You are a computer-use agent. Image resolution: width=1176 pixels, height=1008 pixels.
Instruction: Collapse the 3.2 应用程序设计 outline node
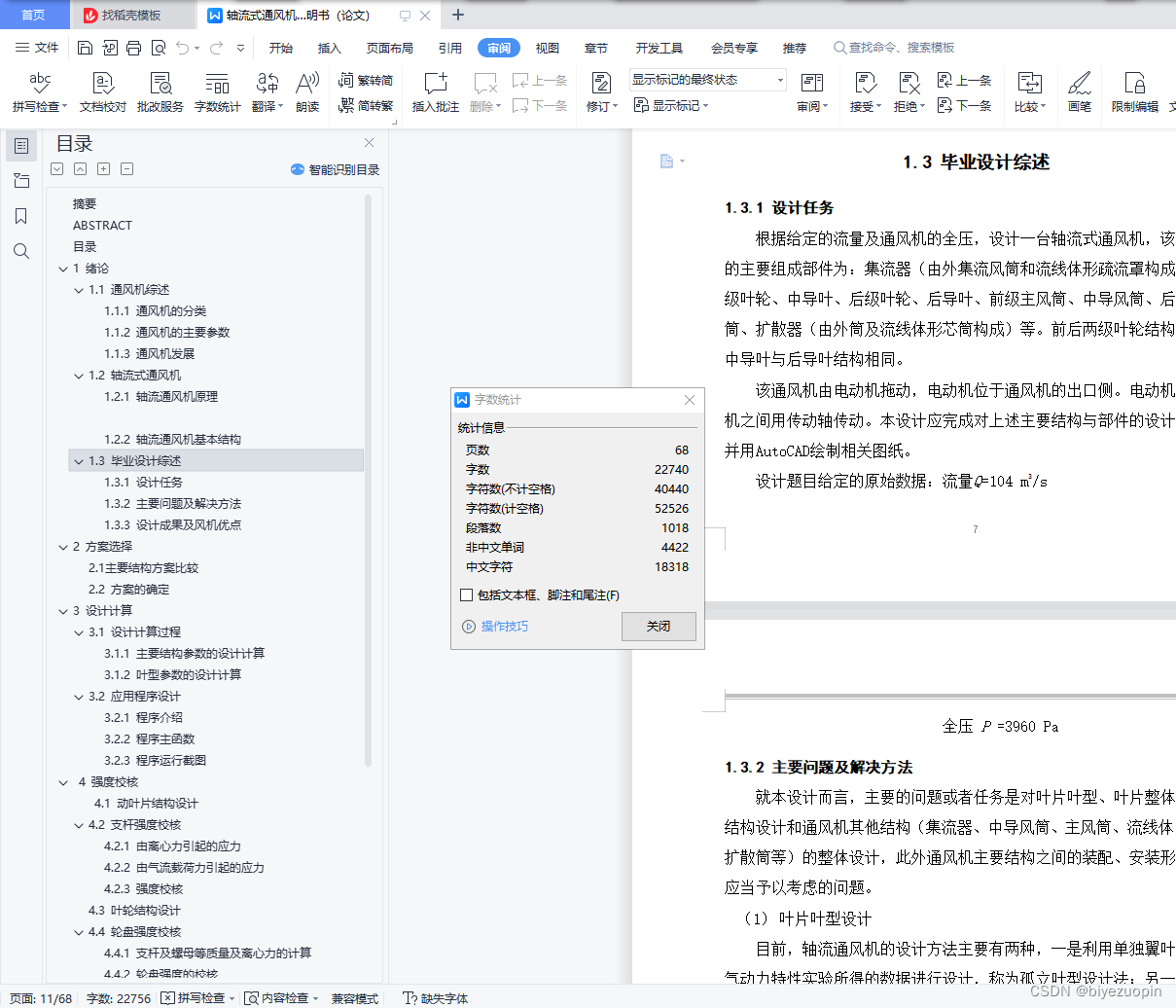point(79,697)
